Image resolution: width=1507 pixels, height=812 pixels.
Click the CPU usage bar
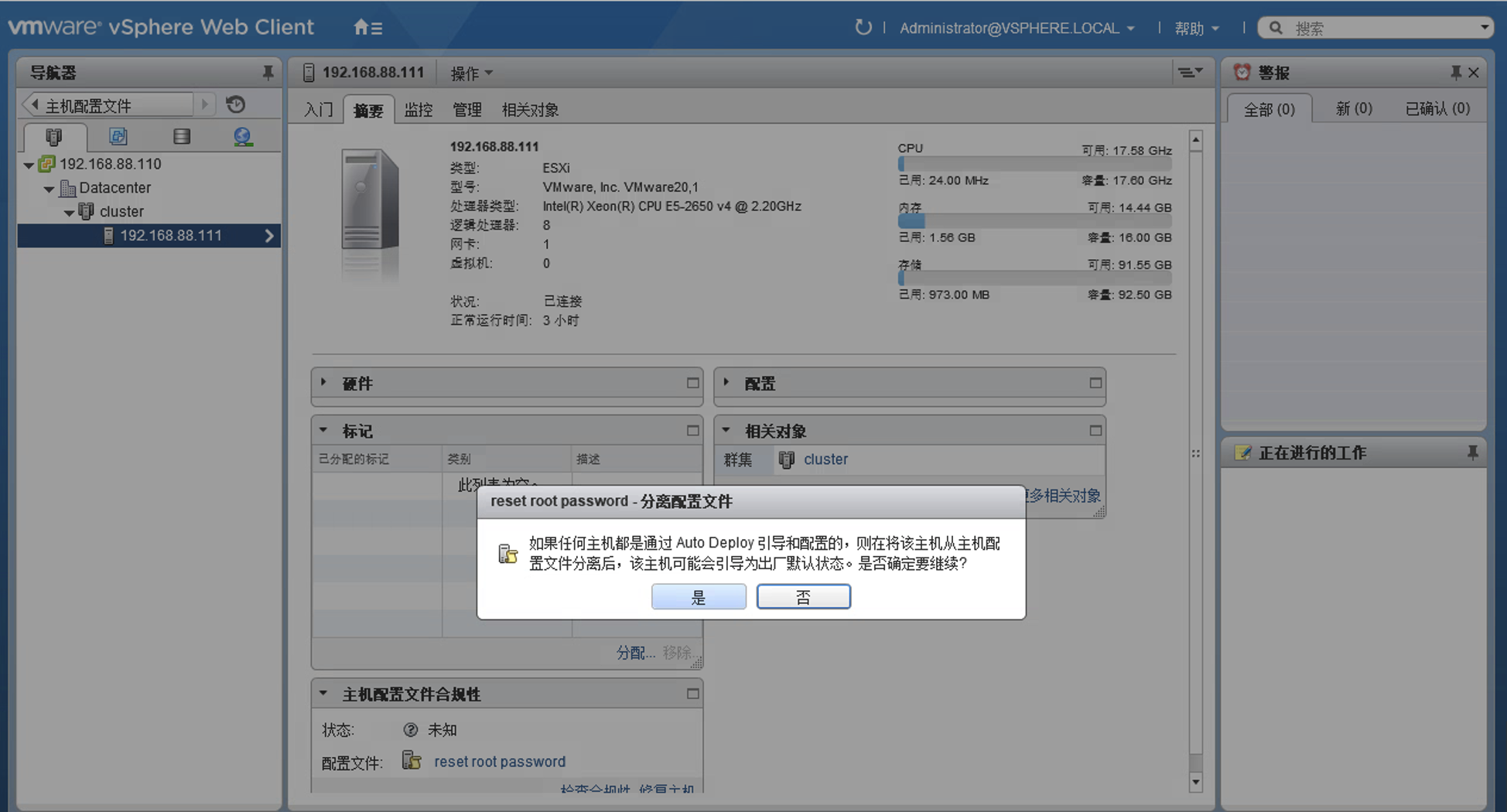tap(1034, 164)
